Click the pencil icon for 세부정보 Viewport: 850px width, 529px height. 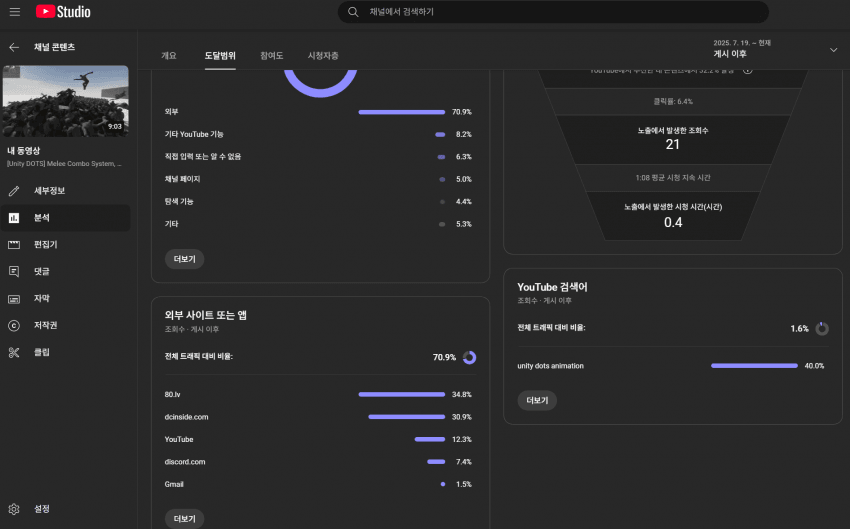pyautogui.click(x=14, y=191)
